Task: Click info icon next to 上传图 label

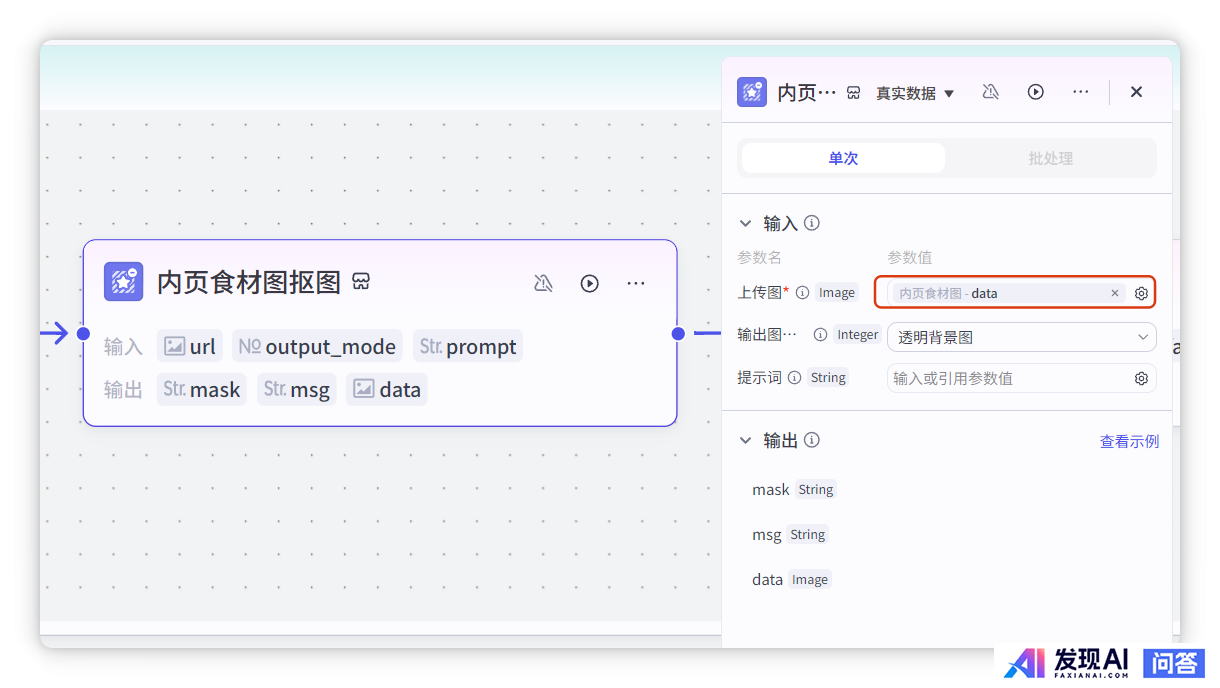Action: click(804, 293)
